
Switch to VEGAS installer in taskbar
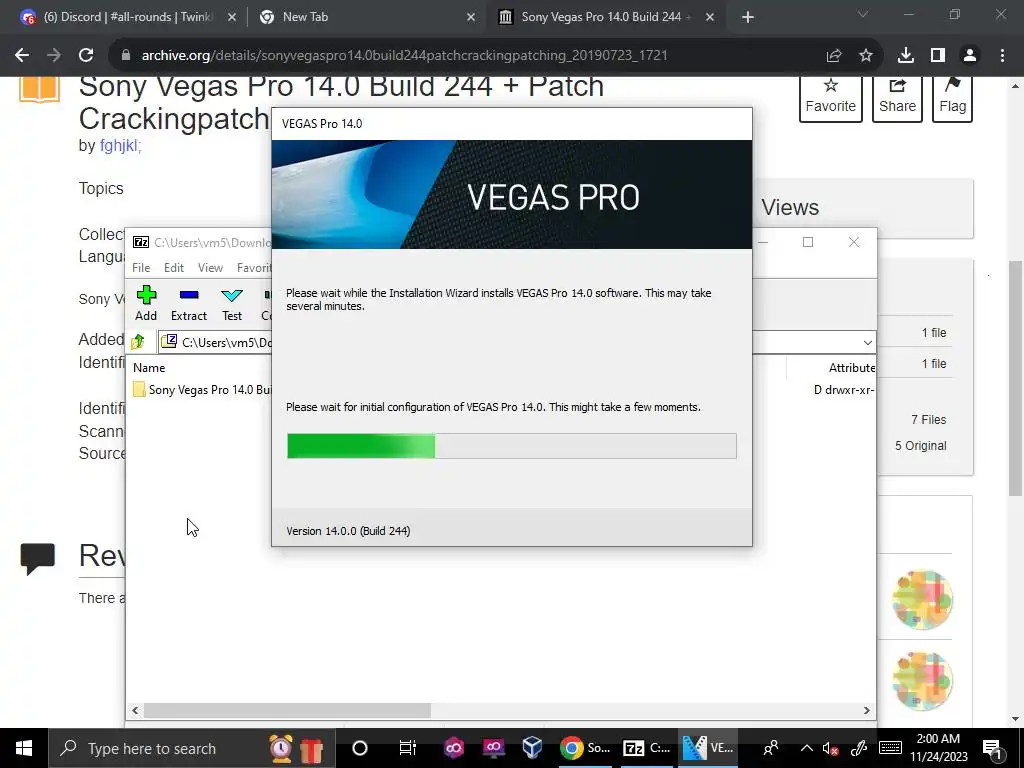point(707,748)
